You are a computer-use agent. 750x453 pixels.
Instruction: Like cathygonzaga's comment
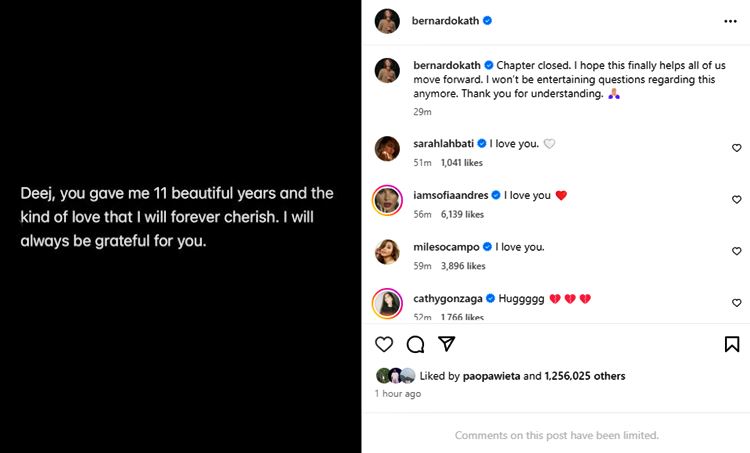click(x=737, y=303)
